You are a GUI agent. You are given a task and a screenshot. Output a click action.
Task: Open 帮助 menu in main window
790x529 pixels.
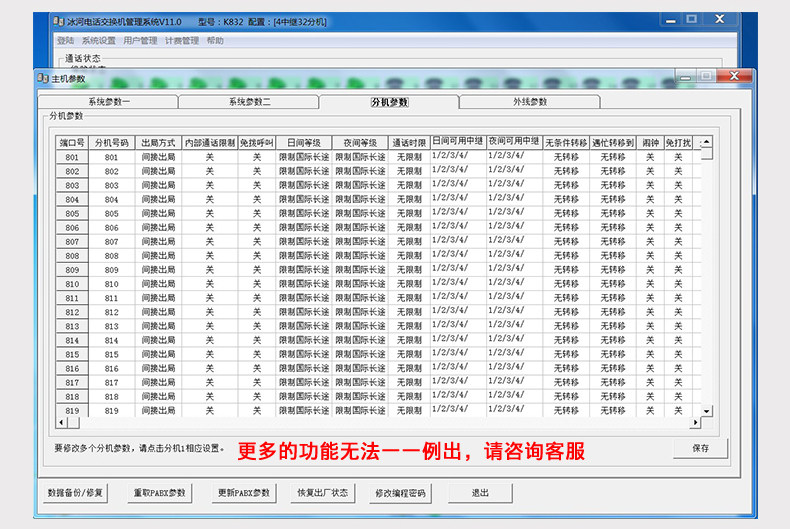pyautogui.click(x=215, y=41)
